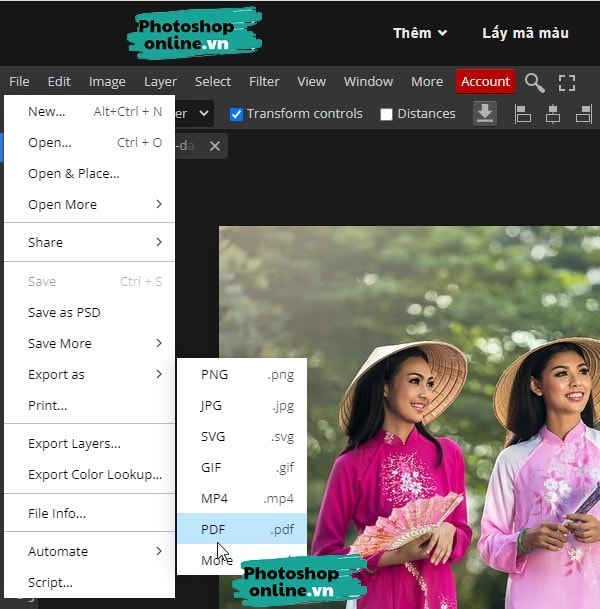Select PNG export format
Screen dimensions: 600x609
point(241,375)
